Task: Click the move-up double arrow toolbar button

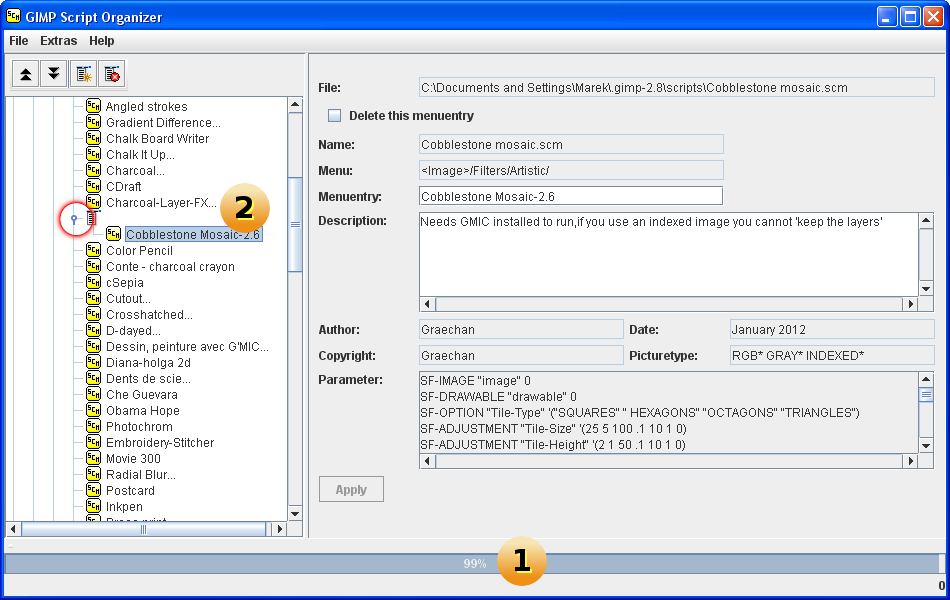Action: pos(25,75)
